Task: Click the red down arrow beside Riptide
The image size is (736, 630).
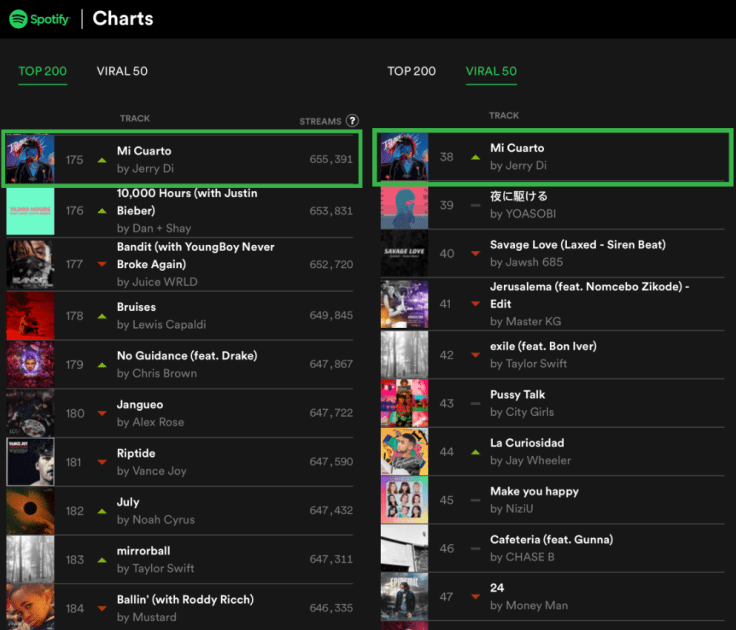Action: (x=102, y=462)
